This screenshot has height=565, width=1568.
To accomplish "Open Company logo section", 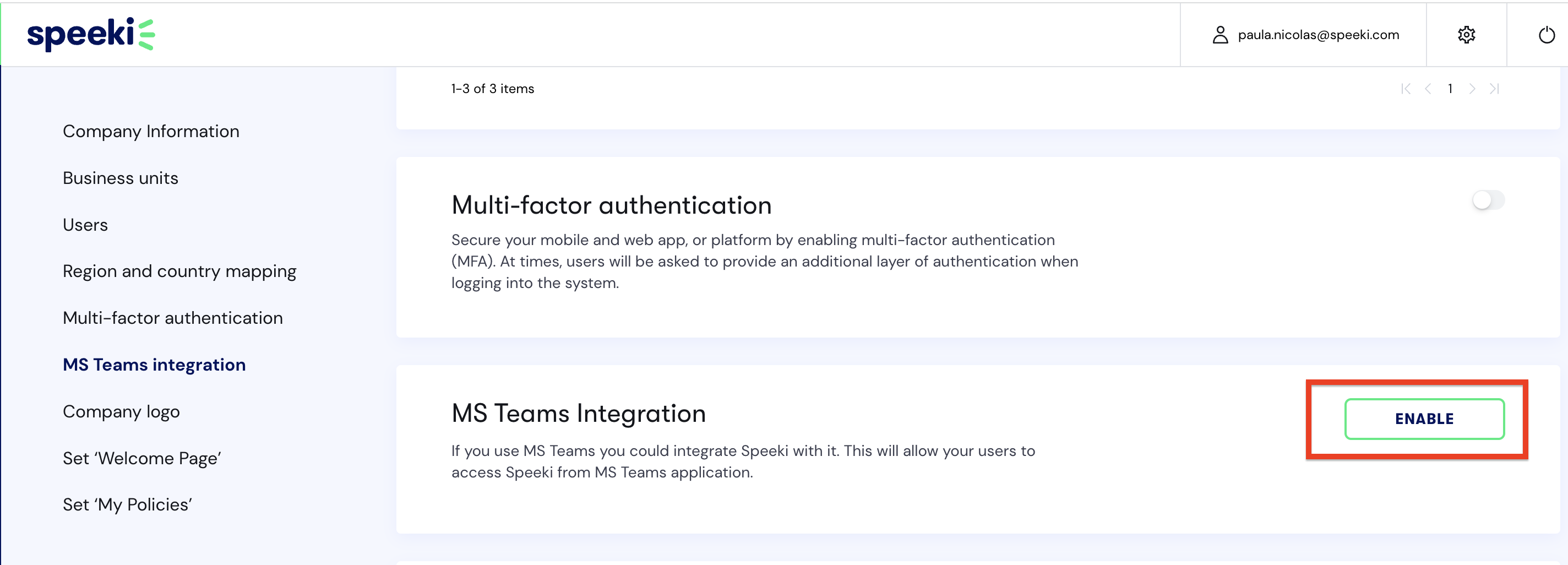I will coord(121,411).
